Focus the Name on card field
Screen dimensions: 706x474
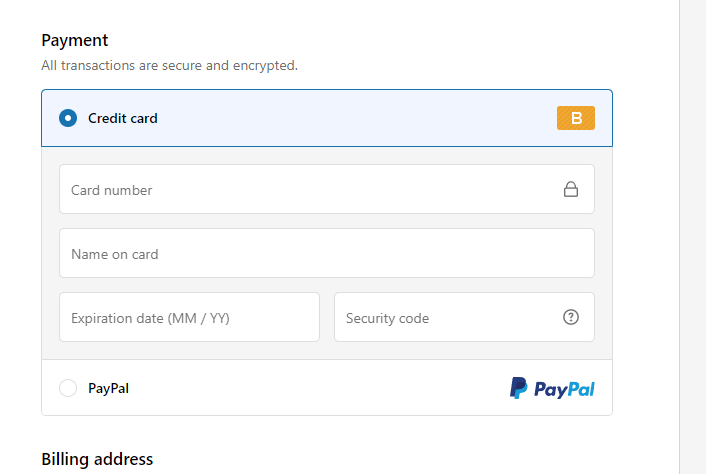coord(327,253)
